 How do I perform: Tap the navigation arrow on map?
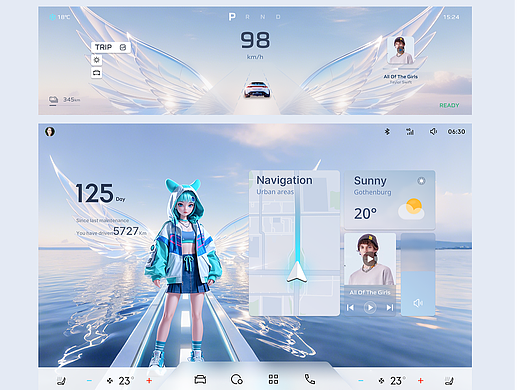coord(297,272)
